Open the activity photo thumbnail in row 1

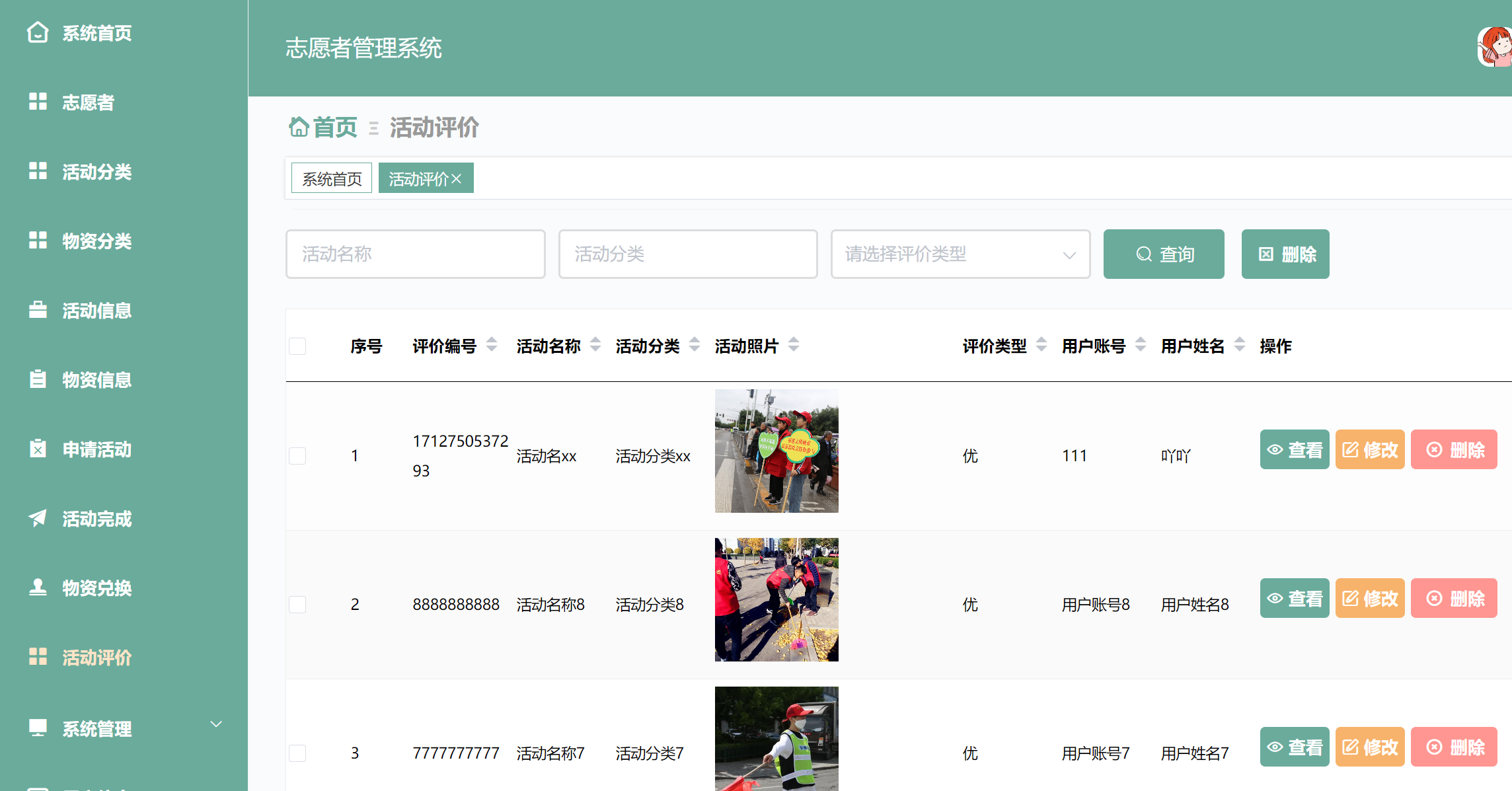[x=776, y=451]
